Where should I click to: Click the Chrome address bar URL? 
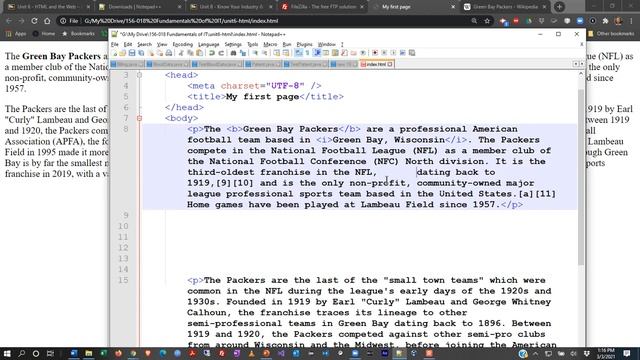pyautogui.click(x=181, y=21)
